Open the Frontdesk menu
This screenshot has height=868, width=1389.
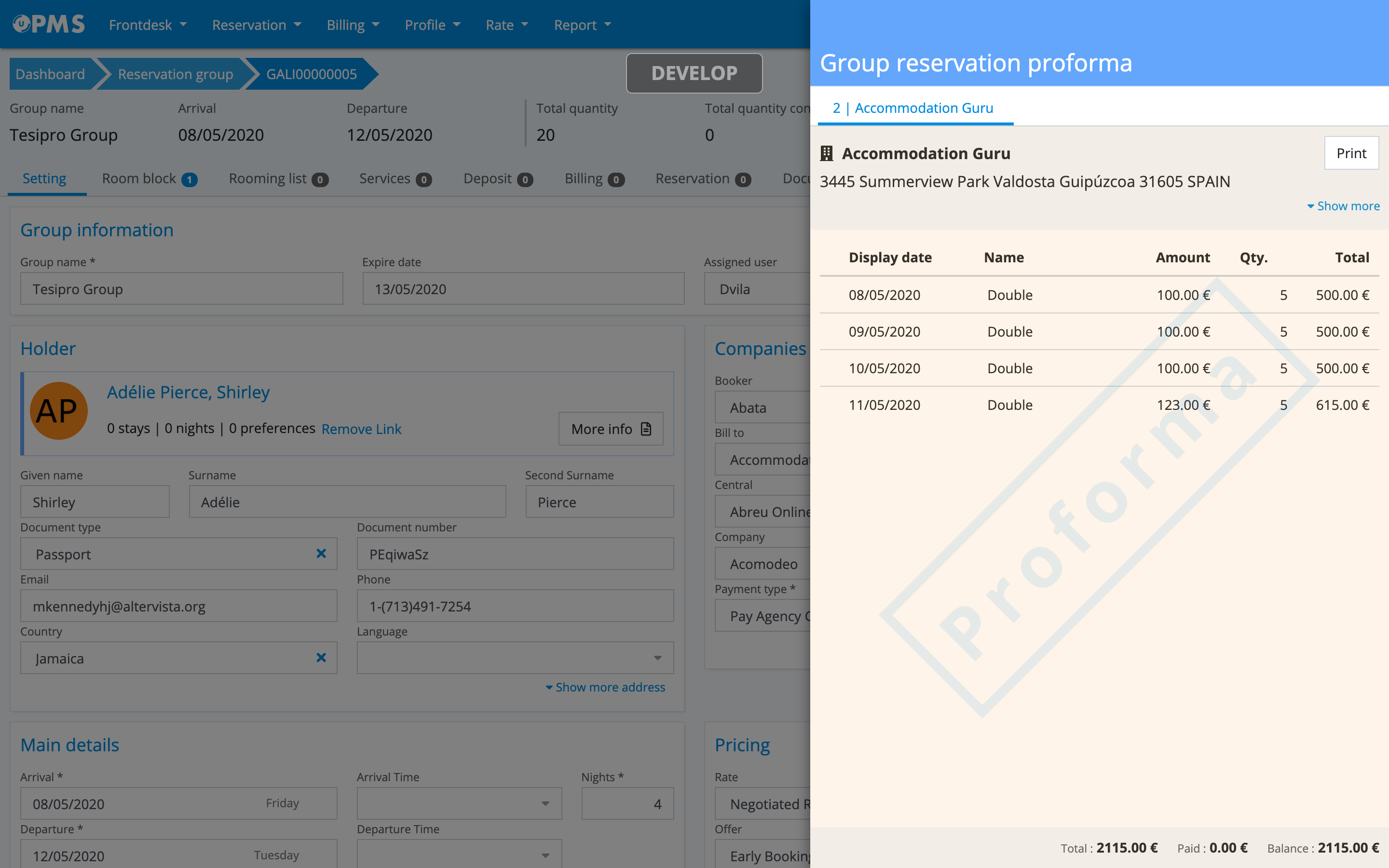pos(148,25)
